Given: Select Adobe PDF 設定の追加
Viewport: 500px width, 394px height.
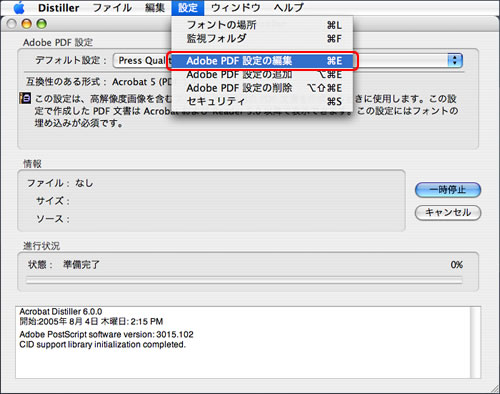Looking at the screenshot, I should [262, 75].
